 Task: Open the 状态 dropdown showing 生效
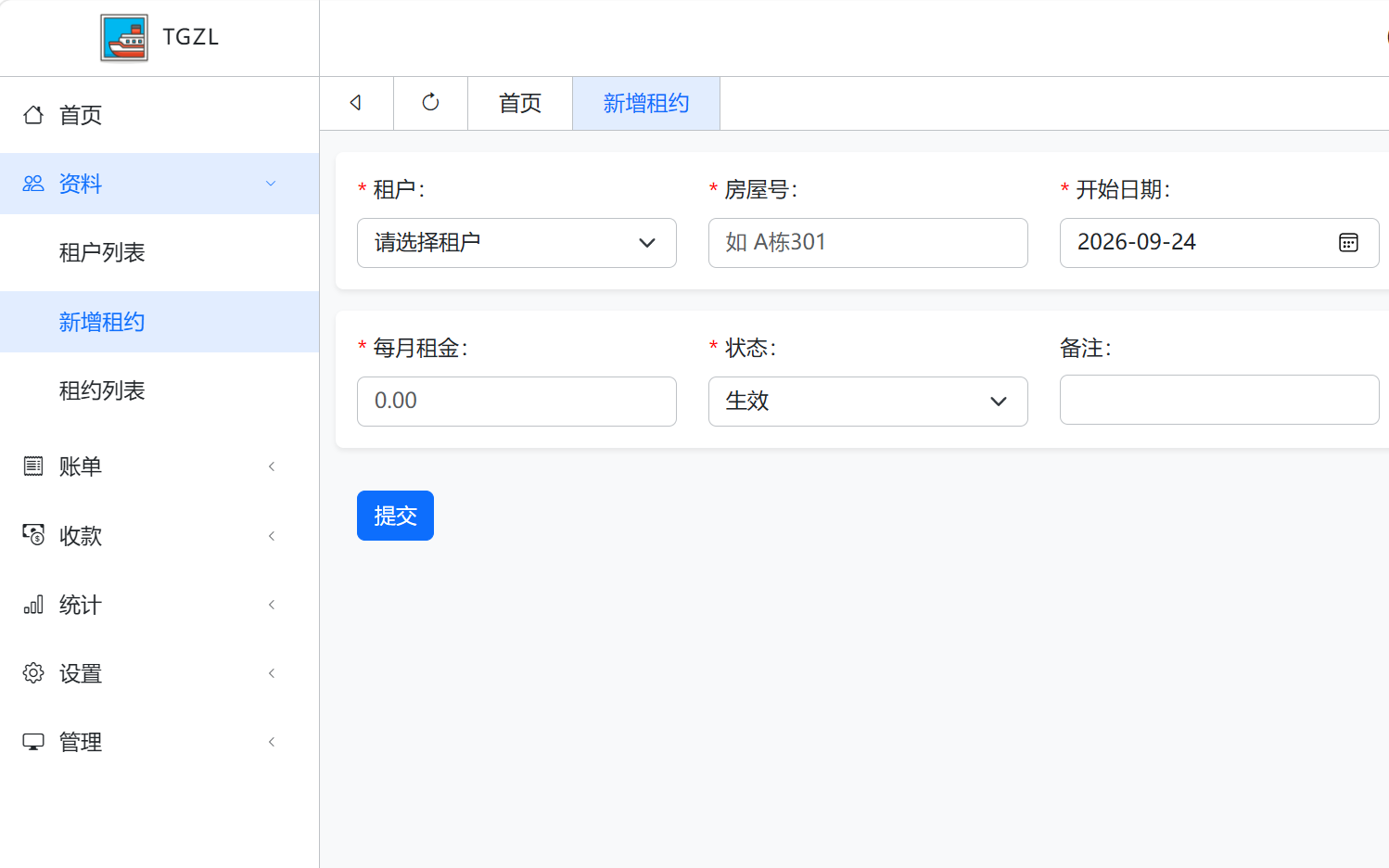click(868, 402)
